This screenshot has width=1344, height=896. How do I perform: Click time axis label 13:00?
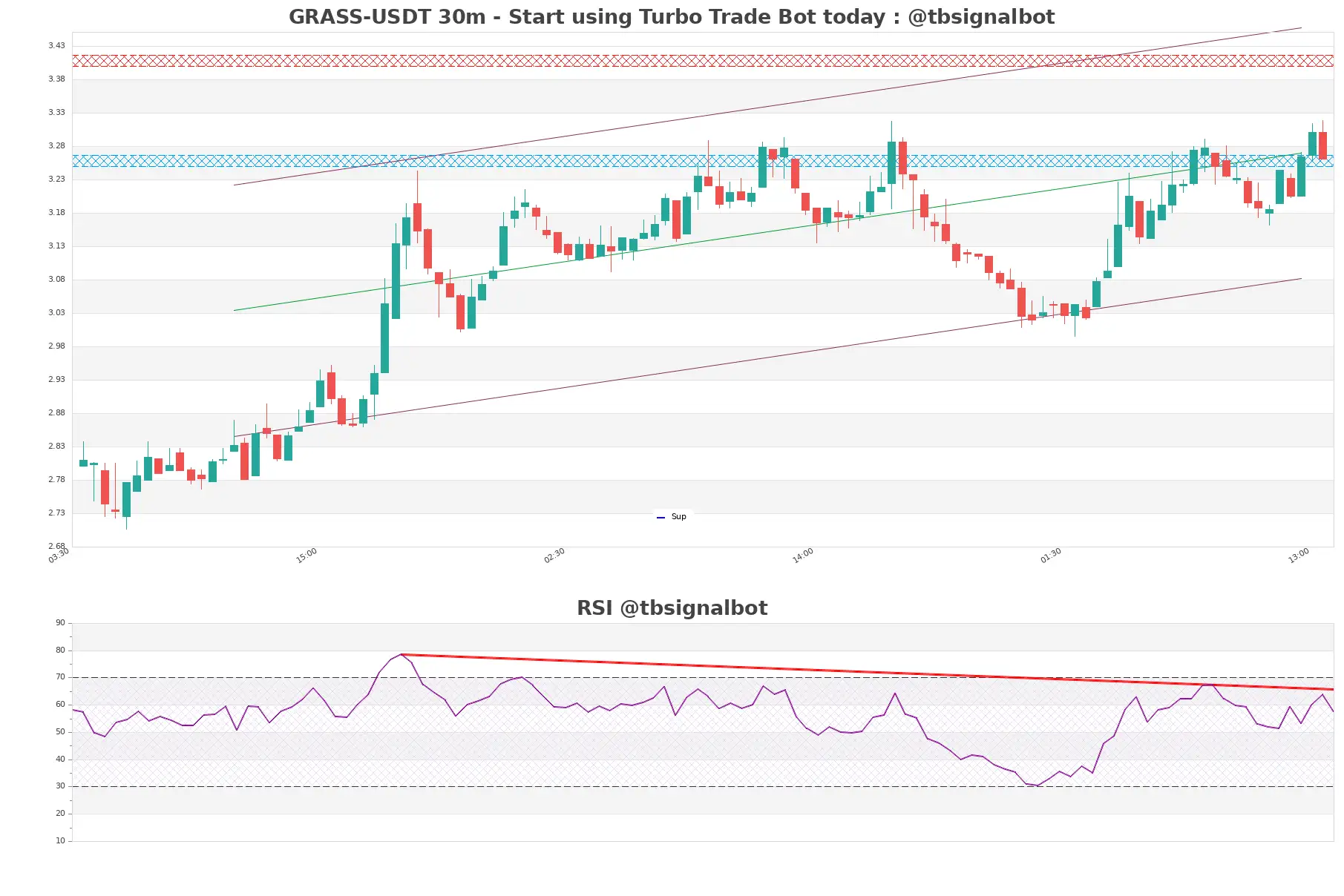(x=1299, y=556)
